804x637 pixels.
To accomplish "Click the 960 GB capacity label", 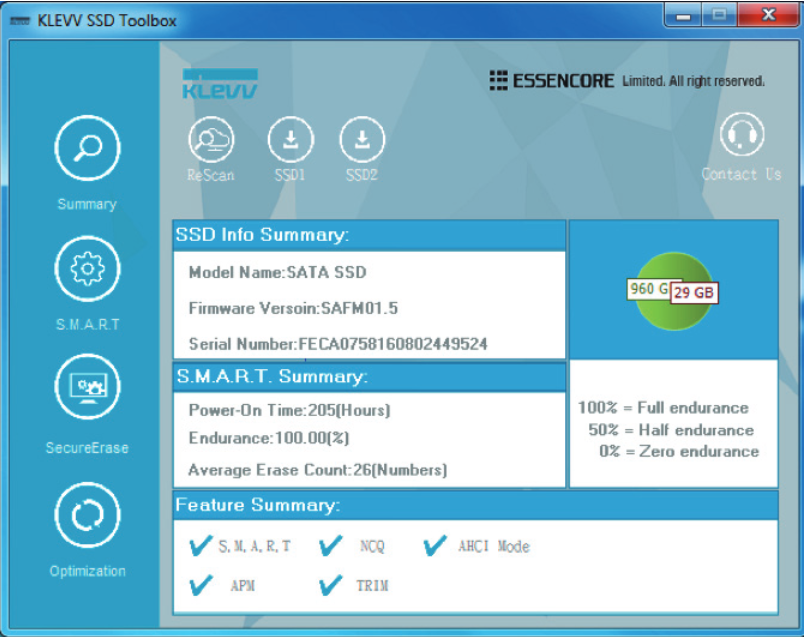I will [648, 289].
